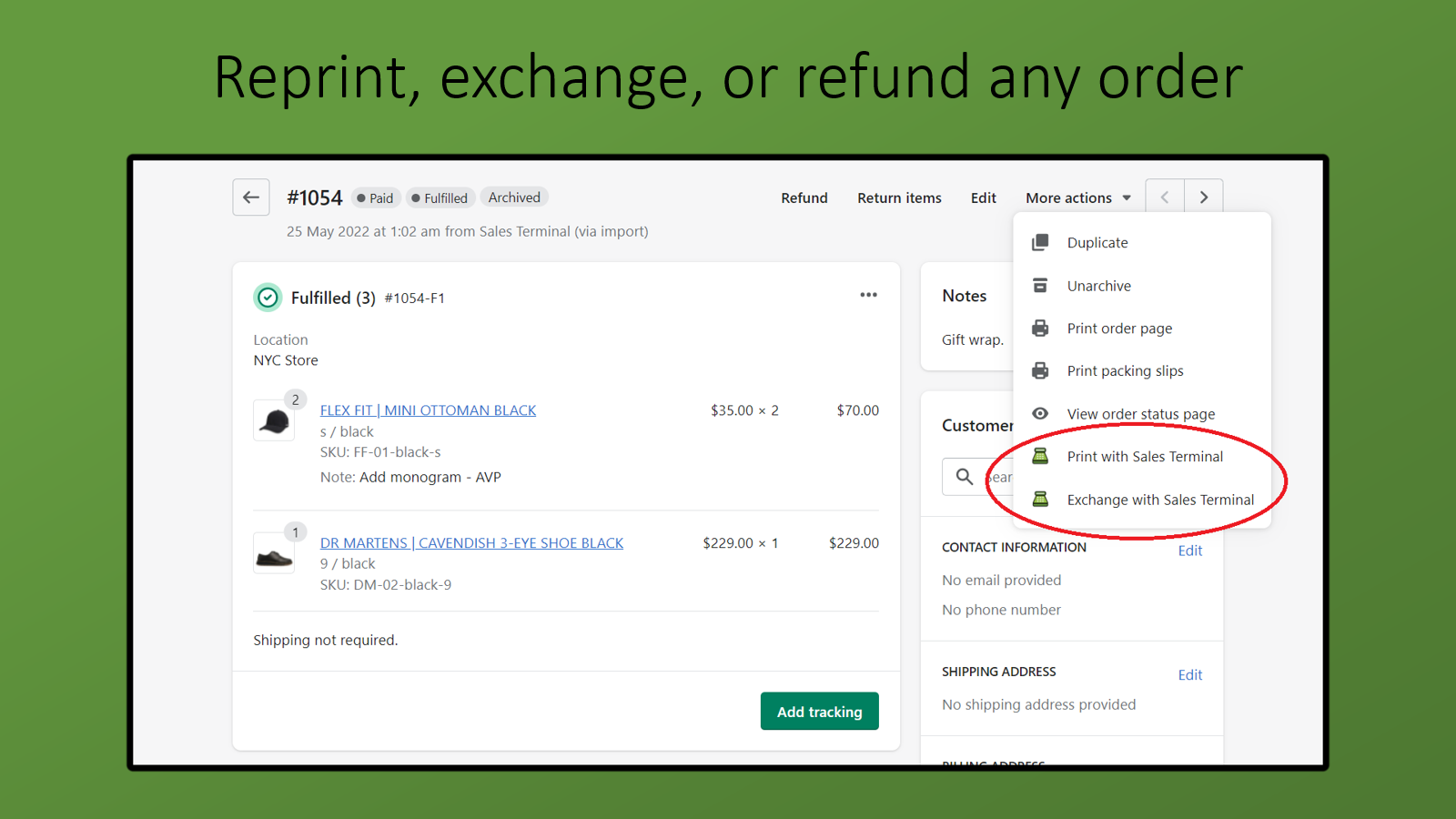
Task: Select the printer icon beside Print order page
Action: click(1040, 328)
